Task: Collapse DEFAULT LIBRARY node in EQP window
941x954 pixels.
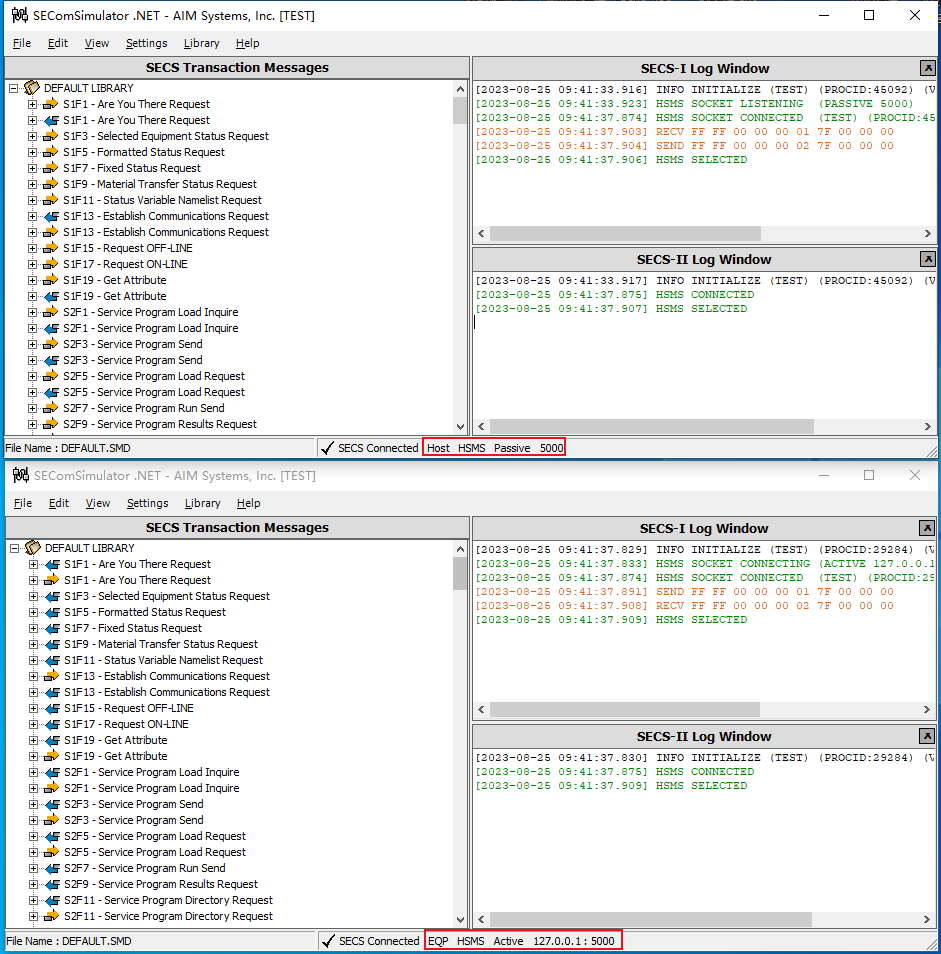Action: click(x=15, y=548)
